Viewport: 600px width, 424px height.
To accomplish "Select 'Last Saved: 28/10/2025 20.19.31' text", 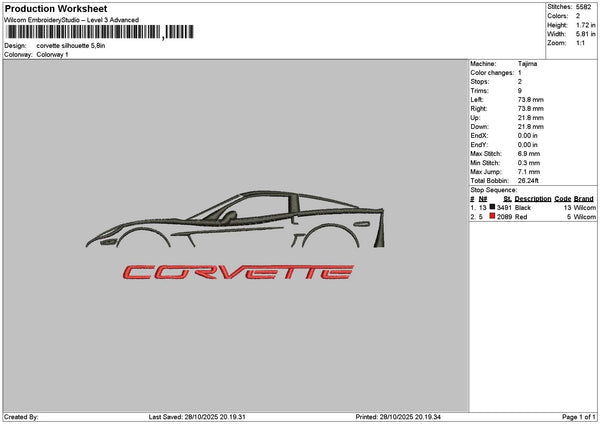I will pos(197,417).
